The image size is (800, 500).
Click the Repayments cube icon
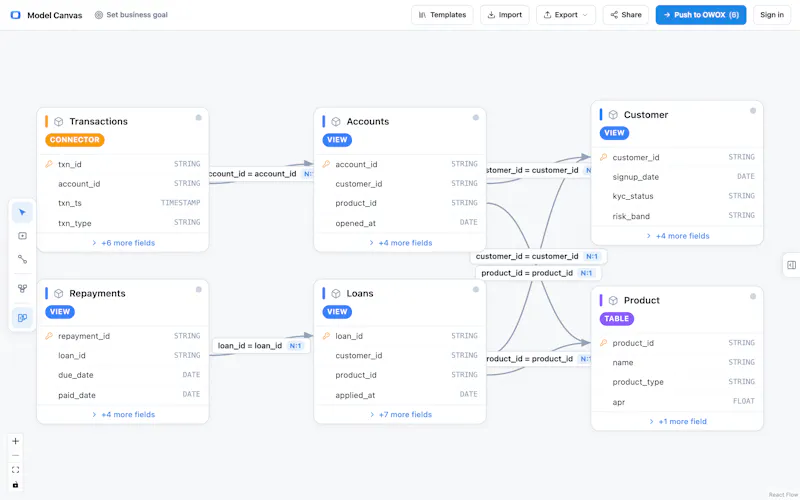point(59,293)
